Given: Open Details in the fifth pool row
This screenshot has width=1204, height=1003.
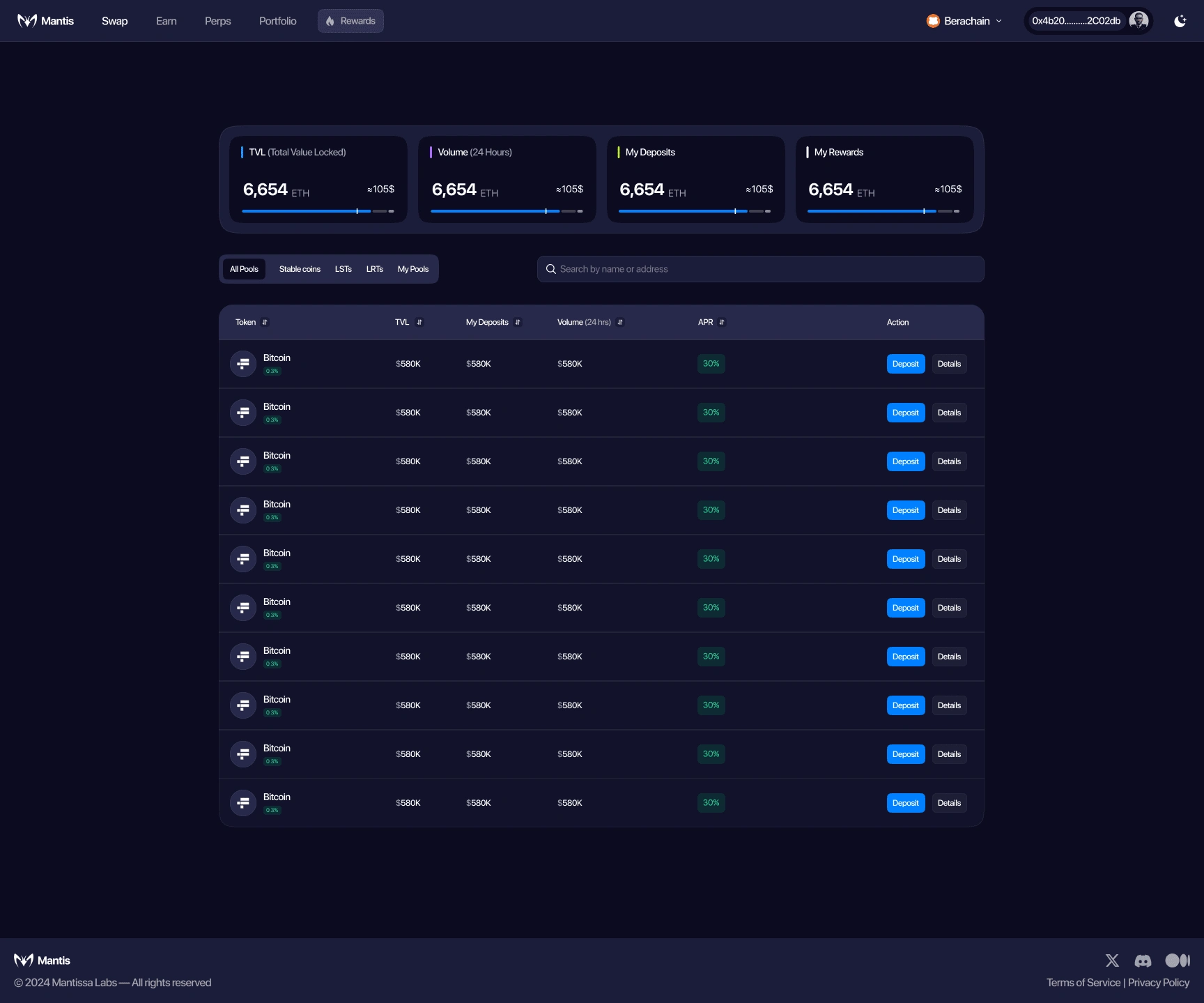Looking at the screenshot, I should click(949, 559).
